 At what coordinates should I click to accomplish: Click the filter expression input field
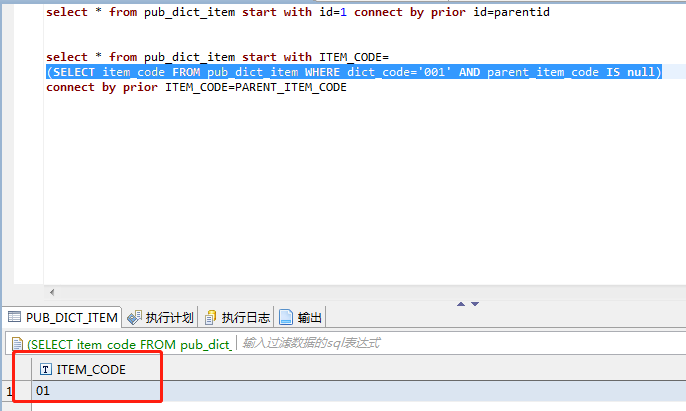tap(462, 343)
